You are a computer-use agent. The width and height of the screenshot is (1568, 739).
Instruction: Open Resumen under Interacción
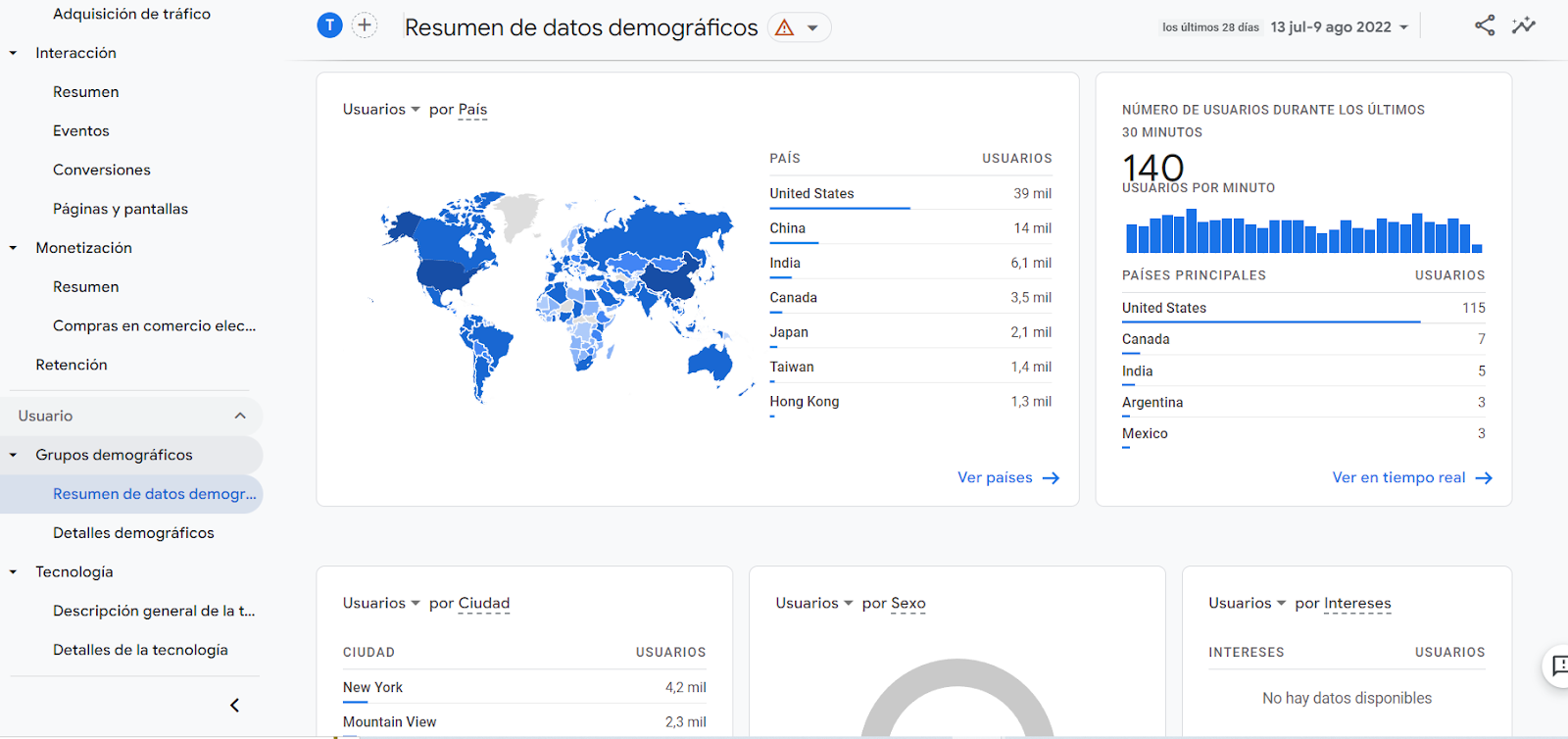(86, 92)
